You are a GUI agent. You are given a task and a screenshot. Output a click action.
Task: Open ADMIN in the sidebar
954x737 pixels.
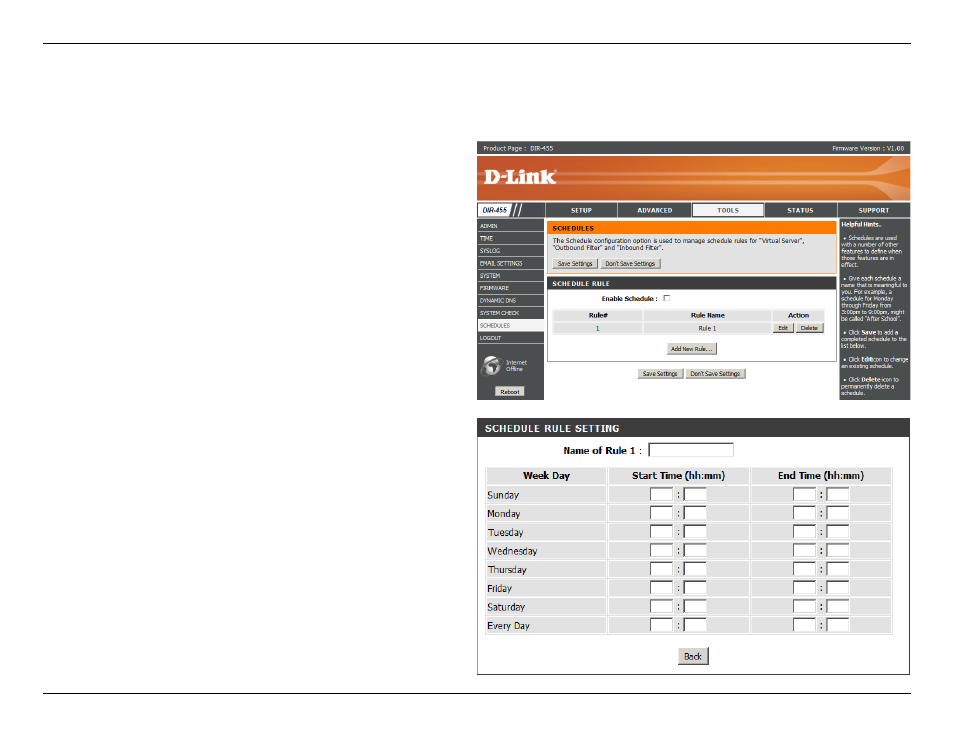click(x=510, y=226)
